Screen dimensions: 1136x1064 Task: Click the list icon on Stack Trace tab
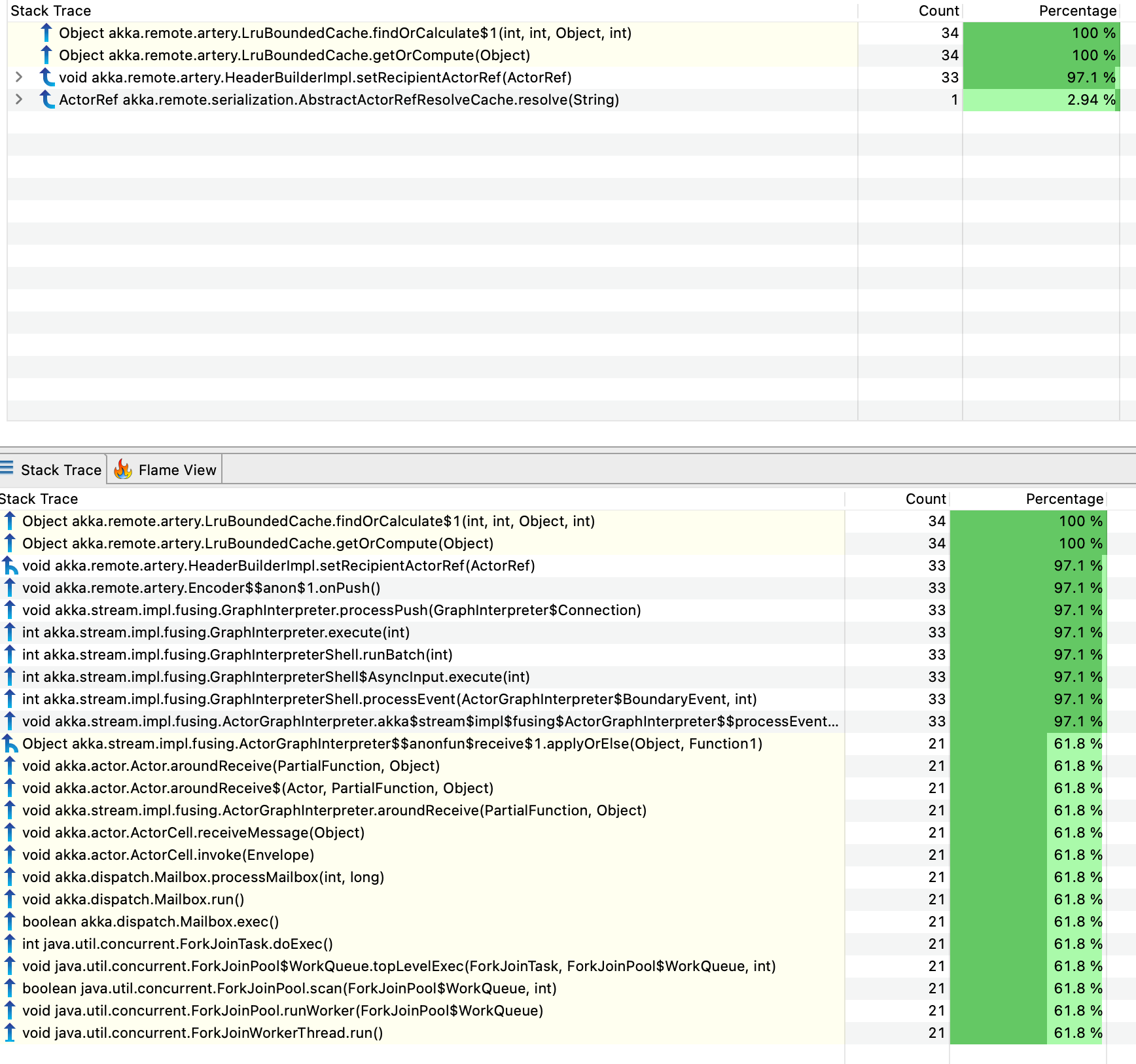click(8, 469)
